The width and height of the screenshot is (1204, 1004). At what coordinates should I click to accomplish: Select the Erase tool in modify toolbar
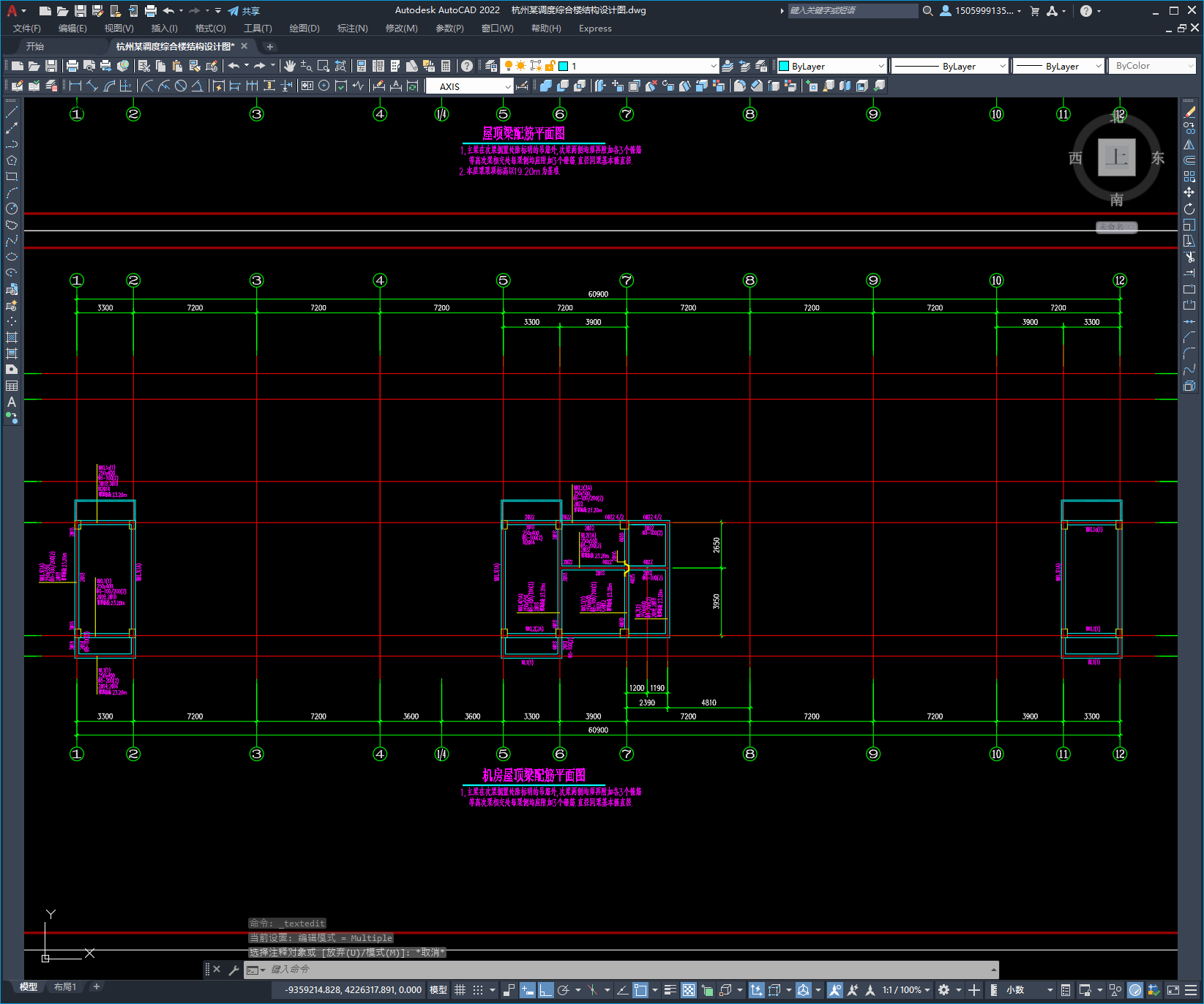[x=1189, y=113]
